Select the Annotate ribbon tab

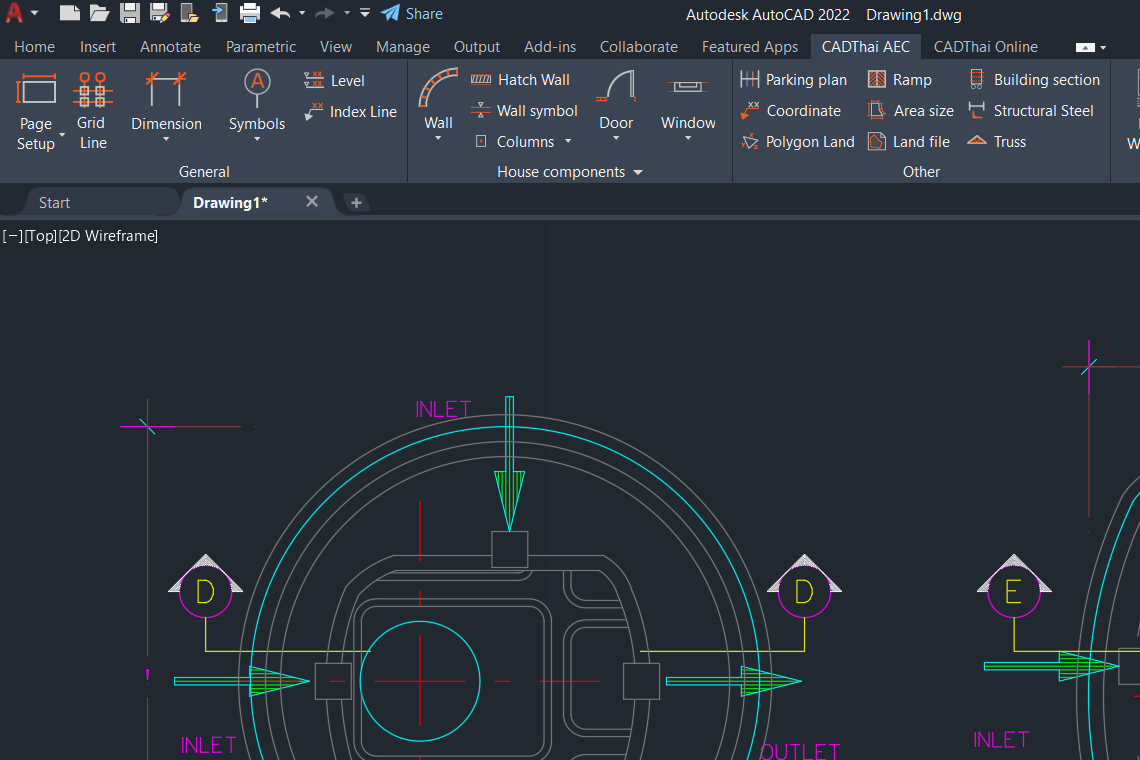click(170, 47)
